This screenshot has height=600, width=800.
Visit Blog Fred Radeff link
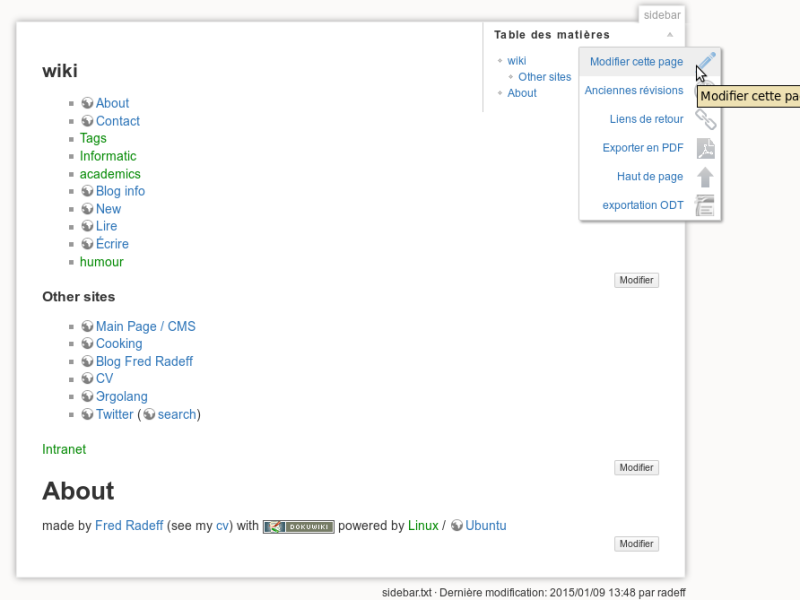pyautogui.click(x=144, y=362)
